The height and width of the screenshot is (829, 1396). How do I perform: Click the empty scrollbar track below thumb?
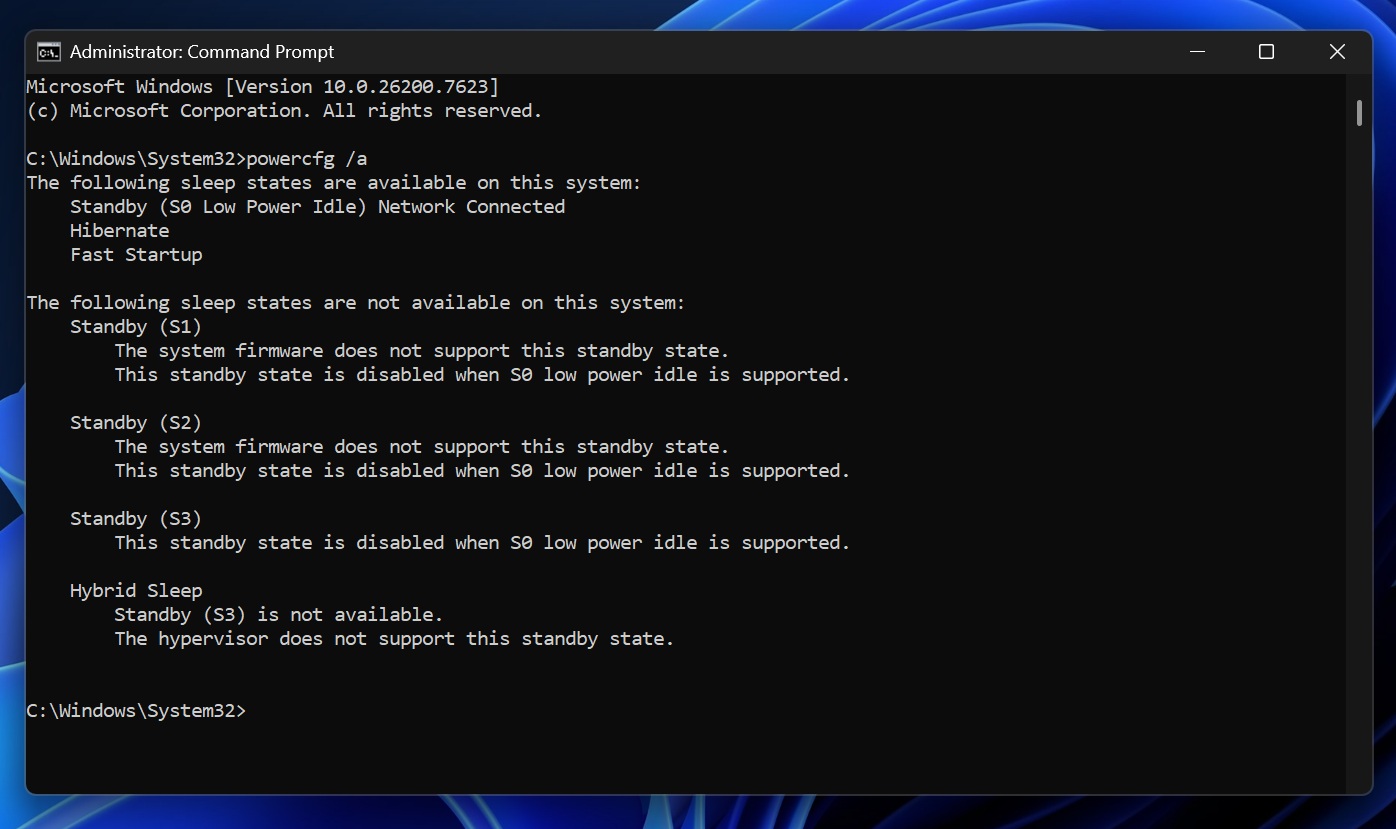1359,450
